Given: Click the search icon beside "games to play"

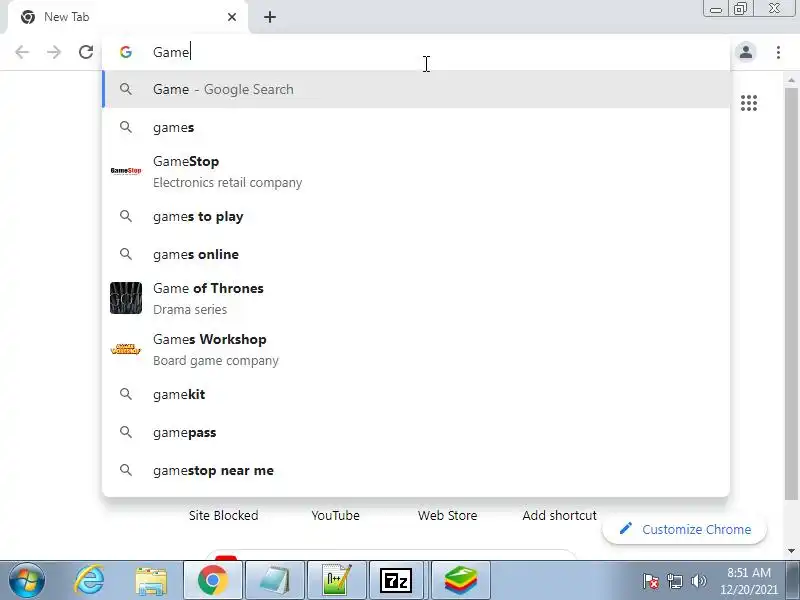Looking at the screenshot, I should [126, 216].
